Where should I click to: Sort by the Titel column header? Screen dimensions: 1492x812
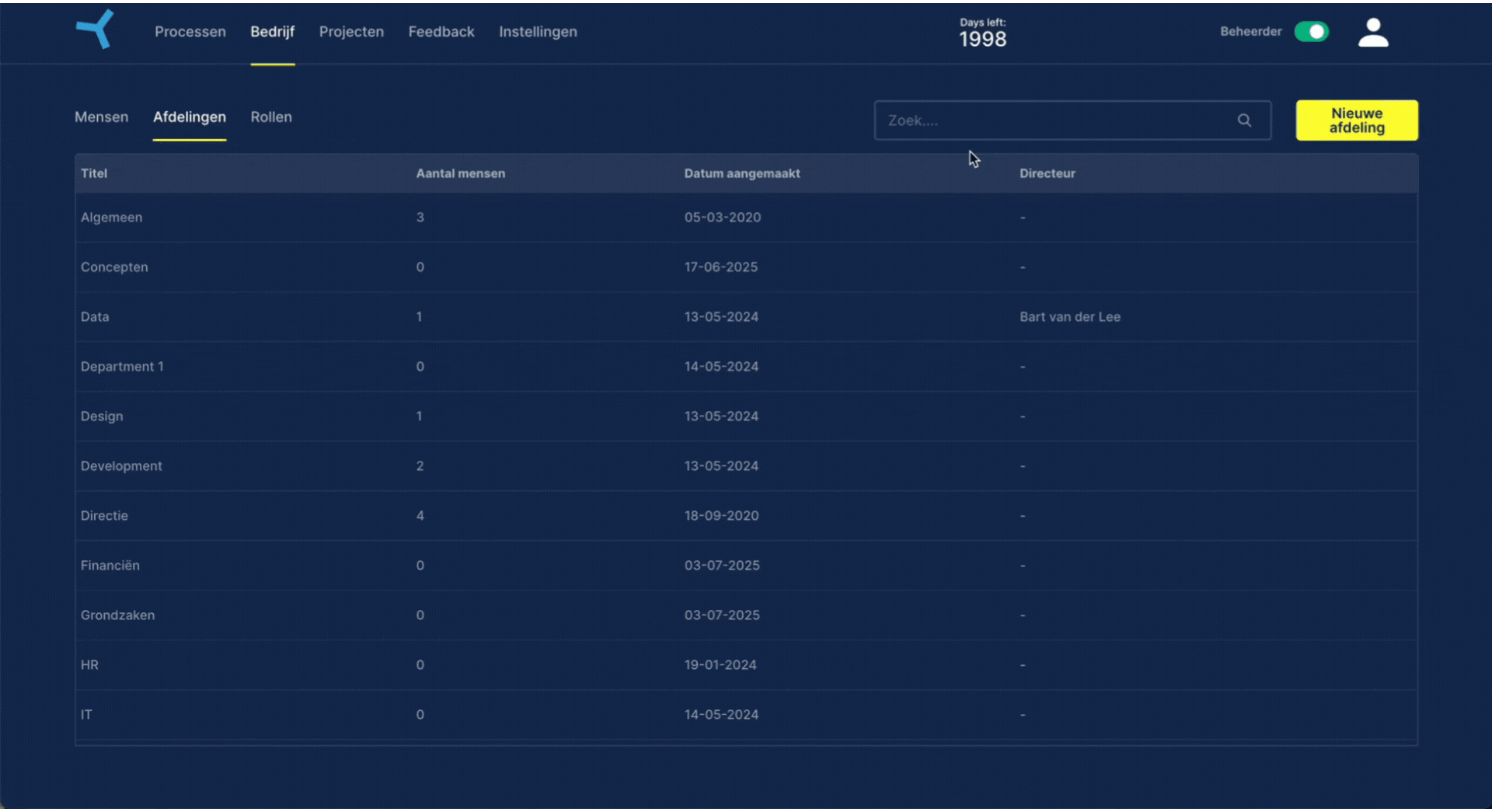point(94,173)
